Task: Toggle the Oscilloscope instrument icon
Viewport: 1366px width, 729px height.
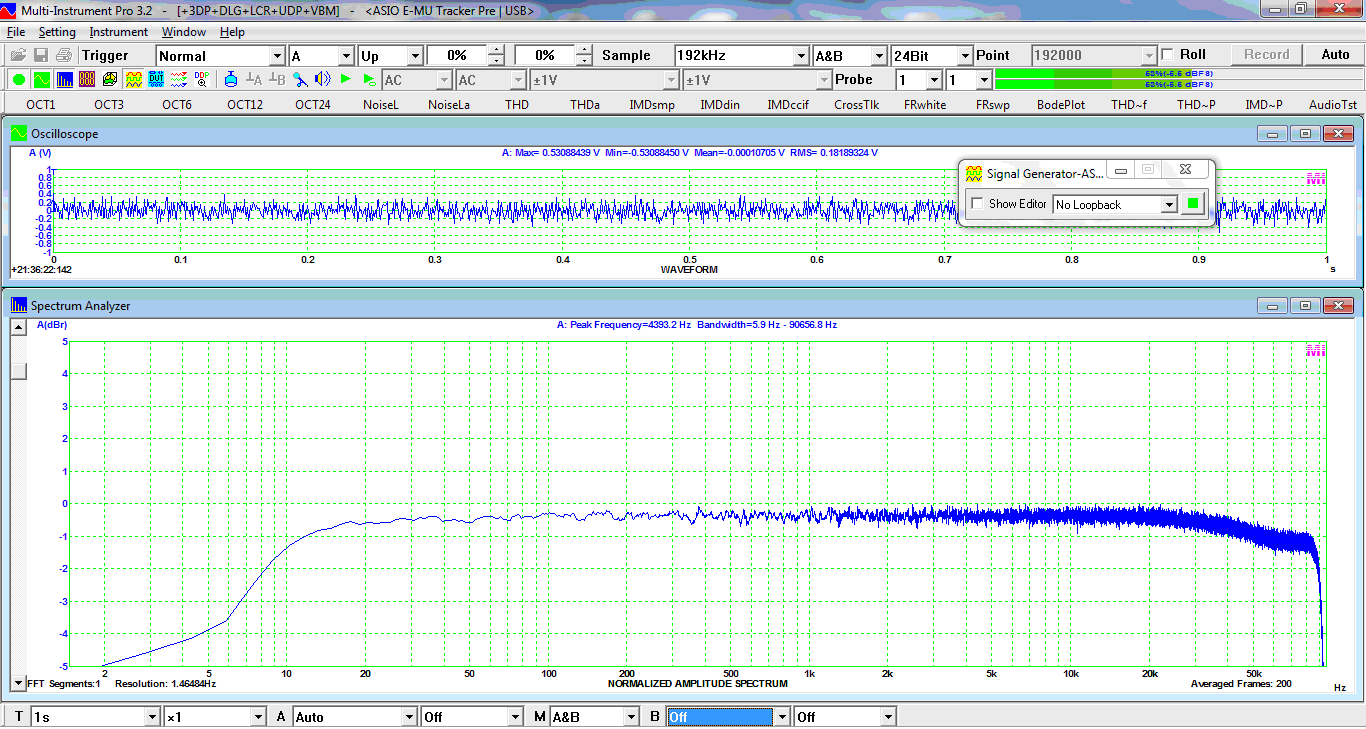Action: click(x=41, y=79)
